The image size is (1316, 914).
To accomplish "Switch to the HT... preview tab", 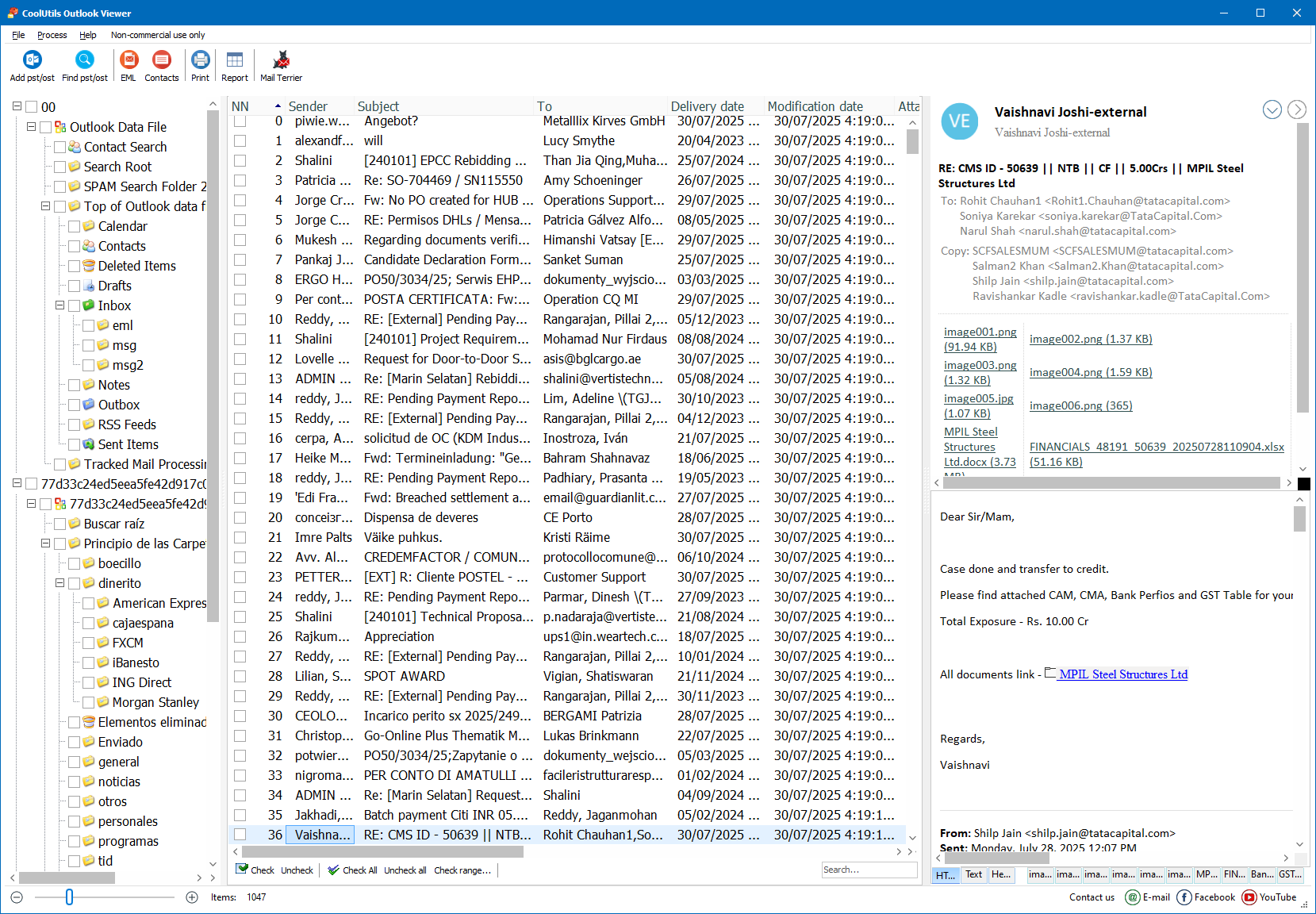I will click(x=946, y=875).
